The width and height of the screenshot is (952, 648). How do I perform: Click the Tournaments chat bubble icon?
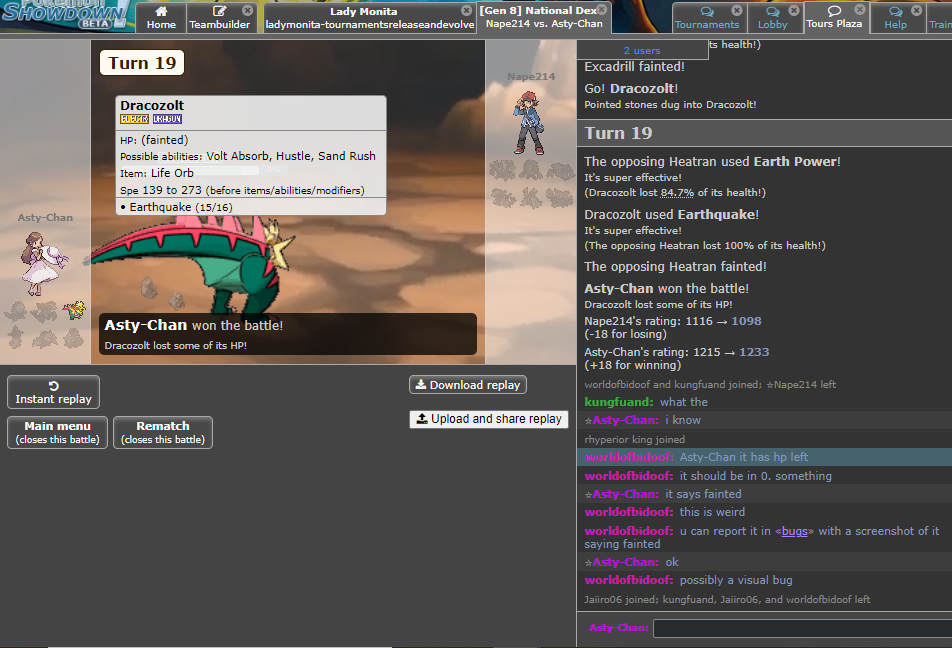(x=707, y=12)
